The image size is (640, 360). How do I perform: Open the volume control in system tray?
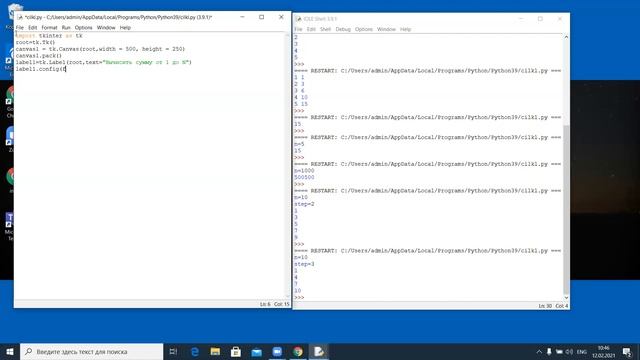[x=569, y=351]
